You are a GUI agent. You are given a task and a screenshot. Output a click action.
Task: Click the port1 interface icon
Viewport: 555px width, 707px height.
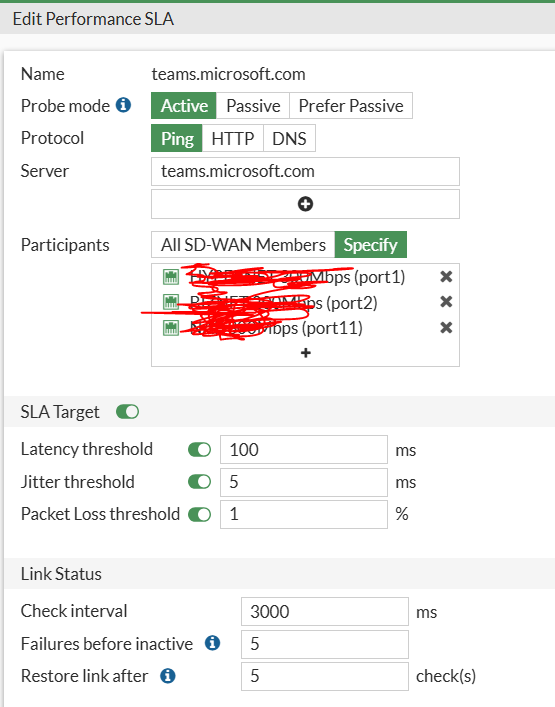[171, 276]
